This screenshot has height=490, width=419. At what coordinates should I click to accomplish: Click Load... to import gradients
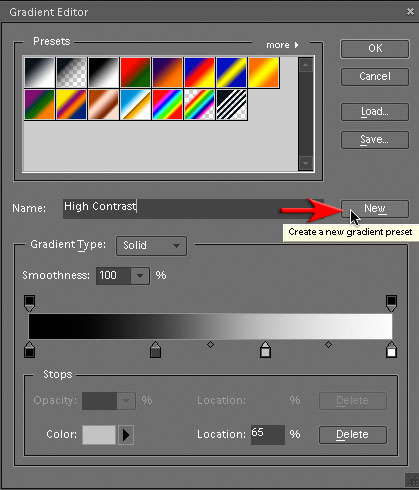click(375, 112)
